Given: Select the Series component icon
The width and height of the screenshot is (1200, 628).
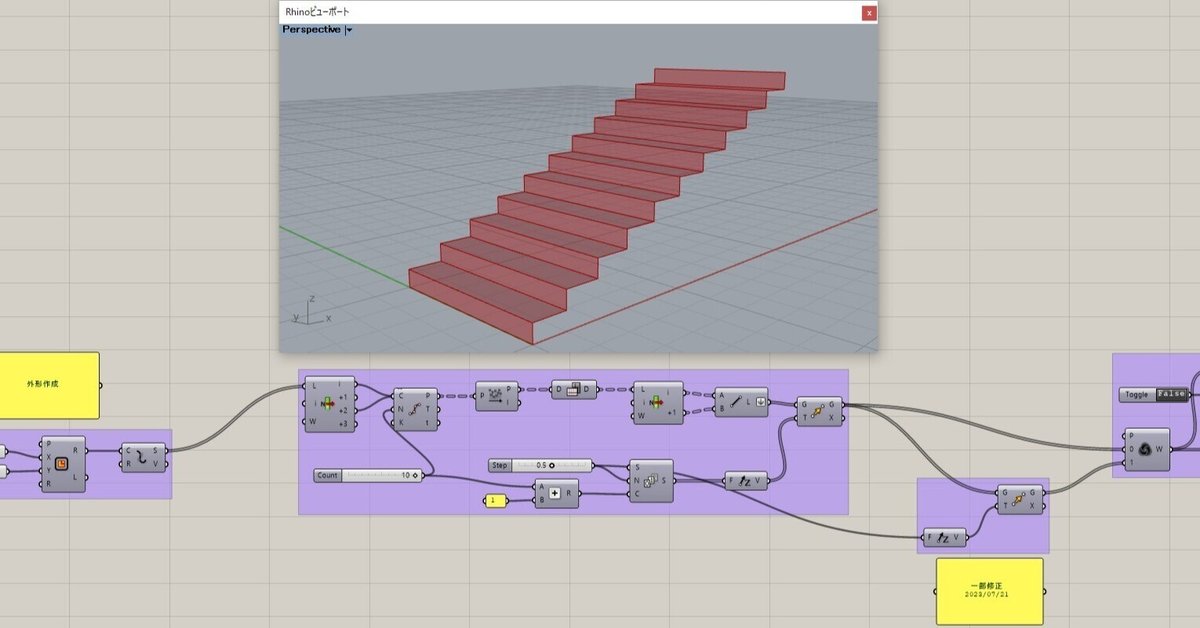Looking at the screenshot, I should click(x=650, y=481).
